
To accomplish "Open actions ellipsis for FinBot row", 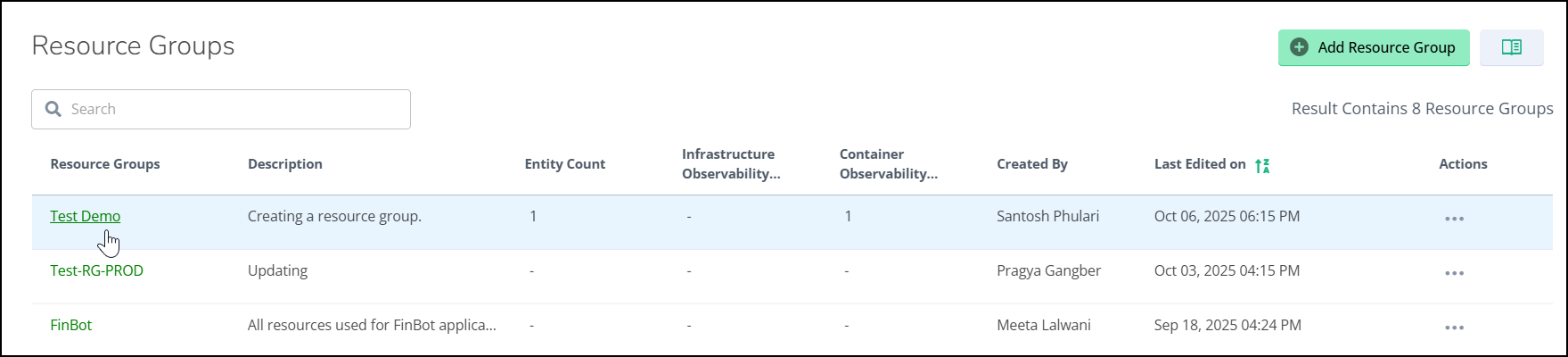I will (1454, 328).
